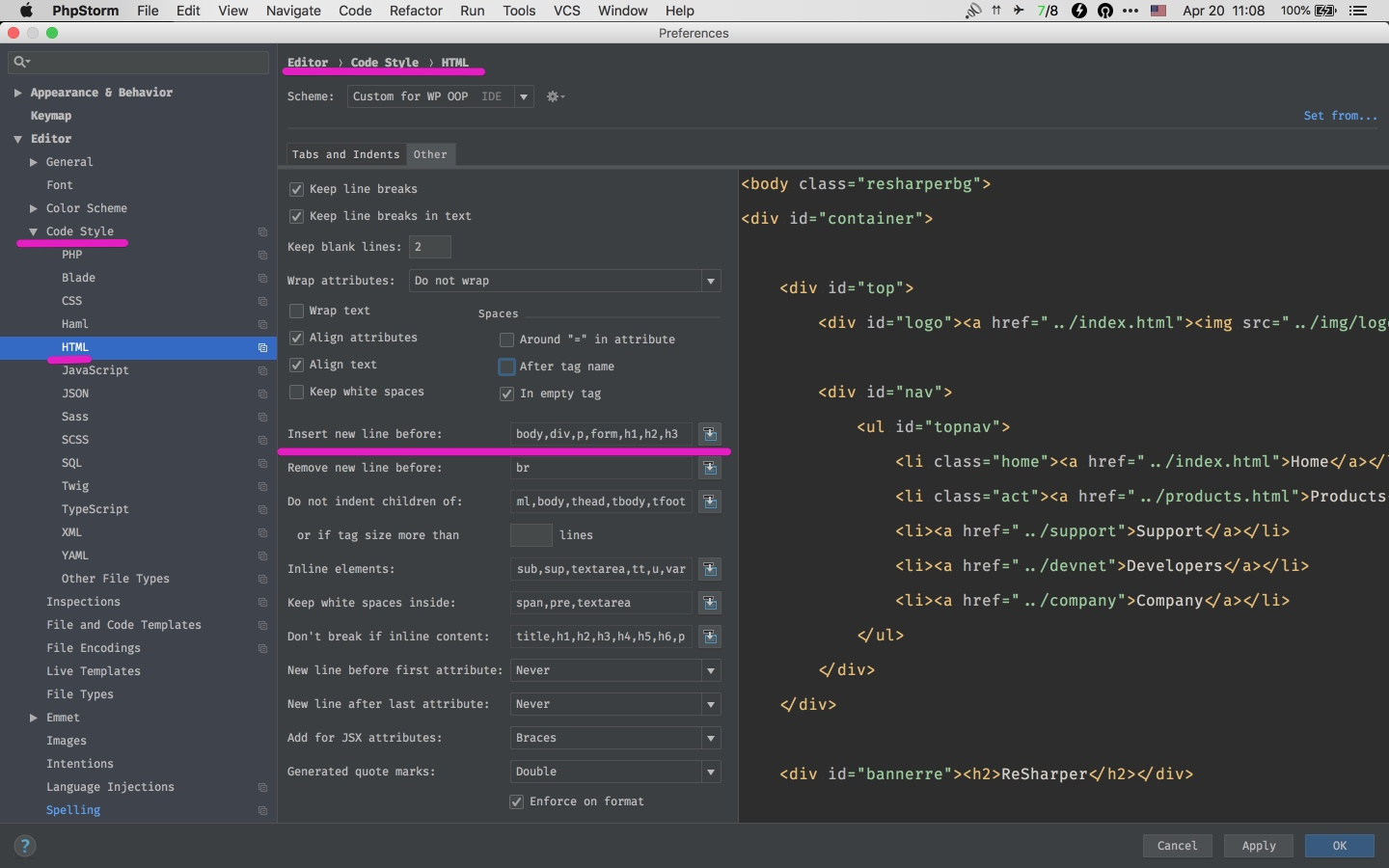Check Around "=" in attribute
Viewport: 1389px width, 868px height.
click(x=506, y=339)
